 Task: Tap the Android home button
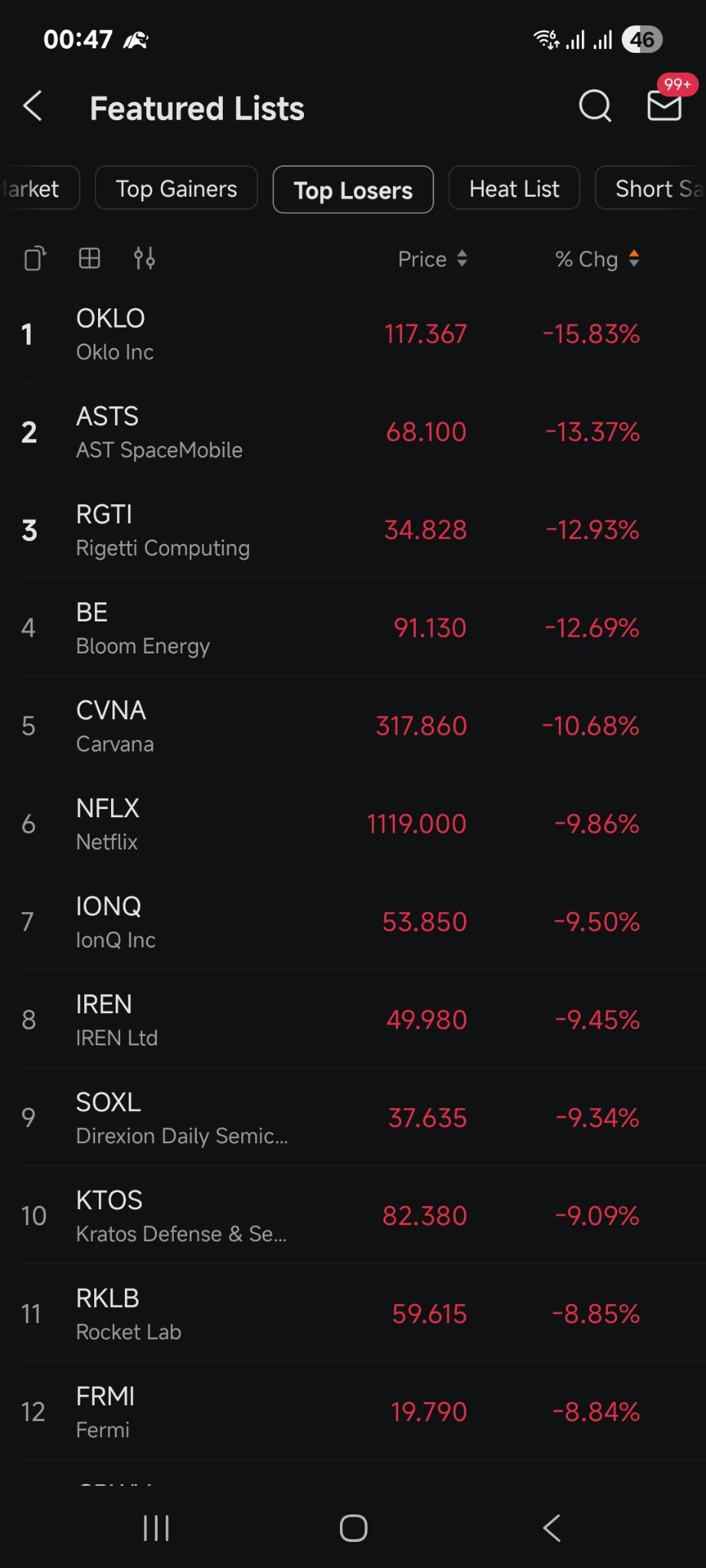point(353,1528)
